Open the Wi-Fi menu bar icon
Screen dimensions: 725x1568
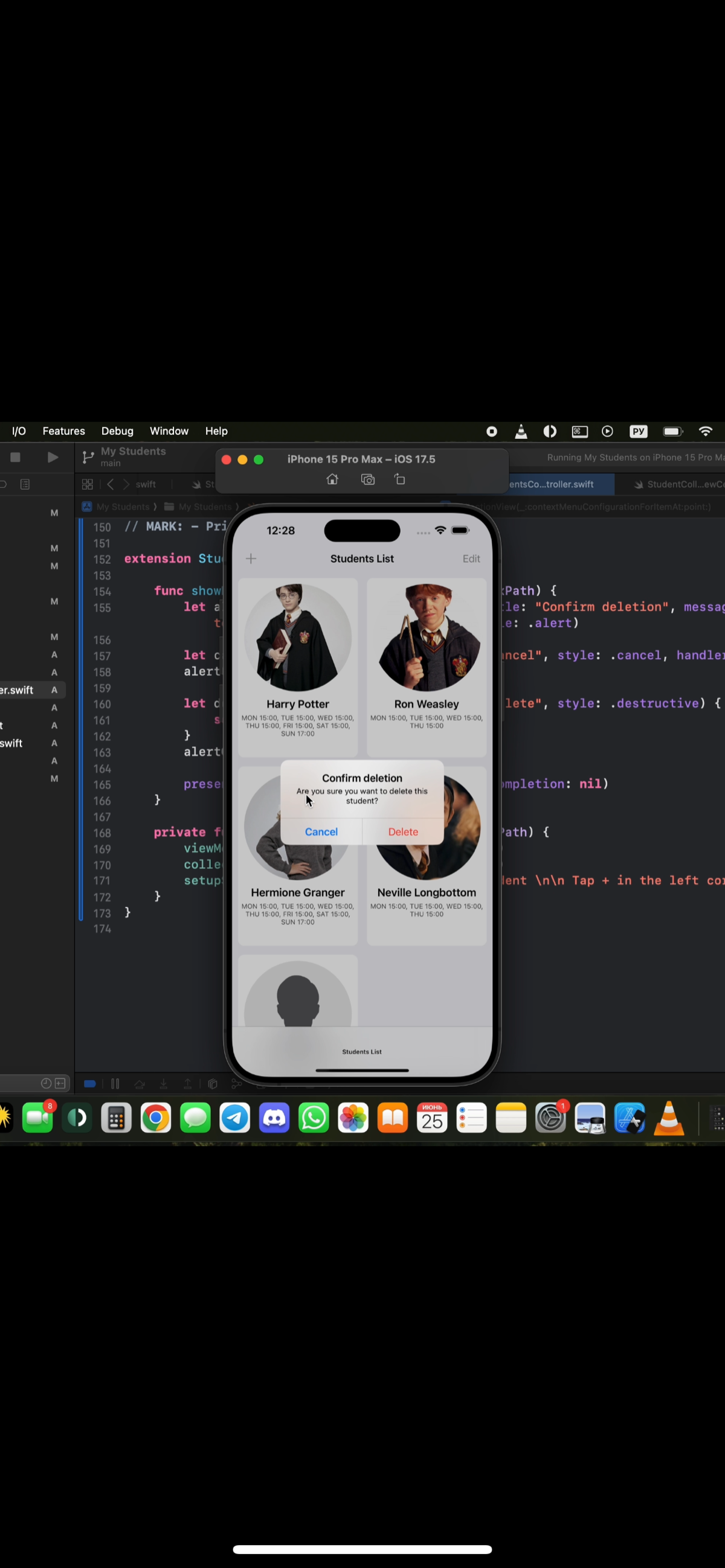point(706,431)
